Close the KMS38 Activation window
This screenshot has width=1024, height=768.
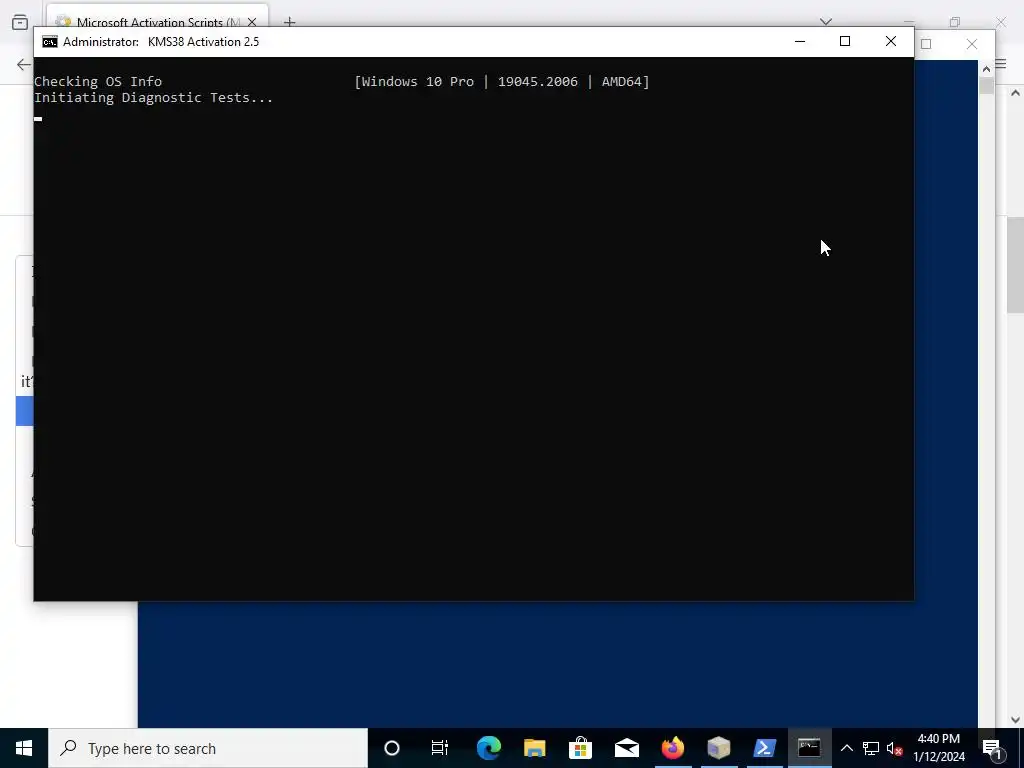pyautogui.click(x=891, y=41)
